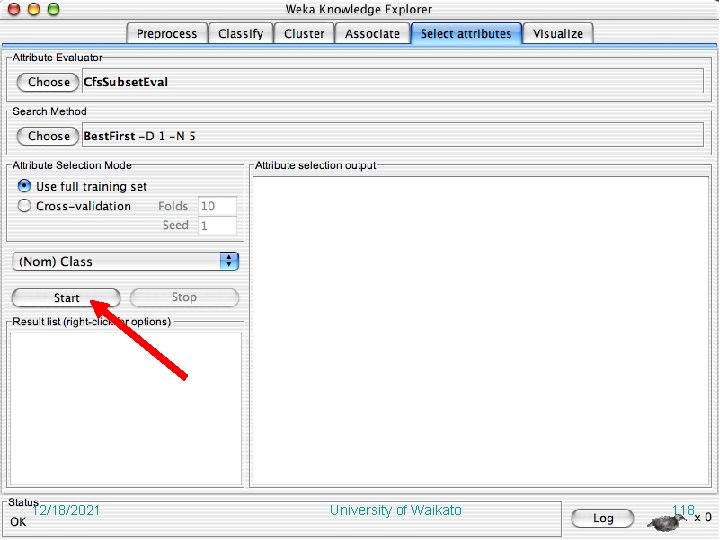Image resolution: width=720 pixels, height=540 pixels.
Task: Choose a different Search Method
Action: pyautogui.click(x=48, y=136)
